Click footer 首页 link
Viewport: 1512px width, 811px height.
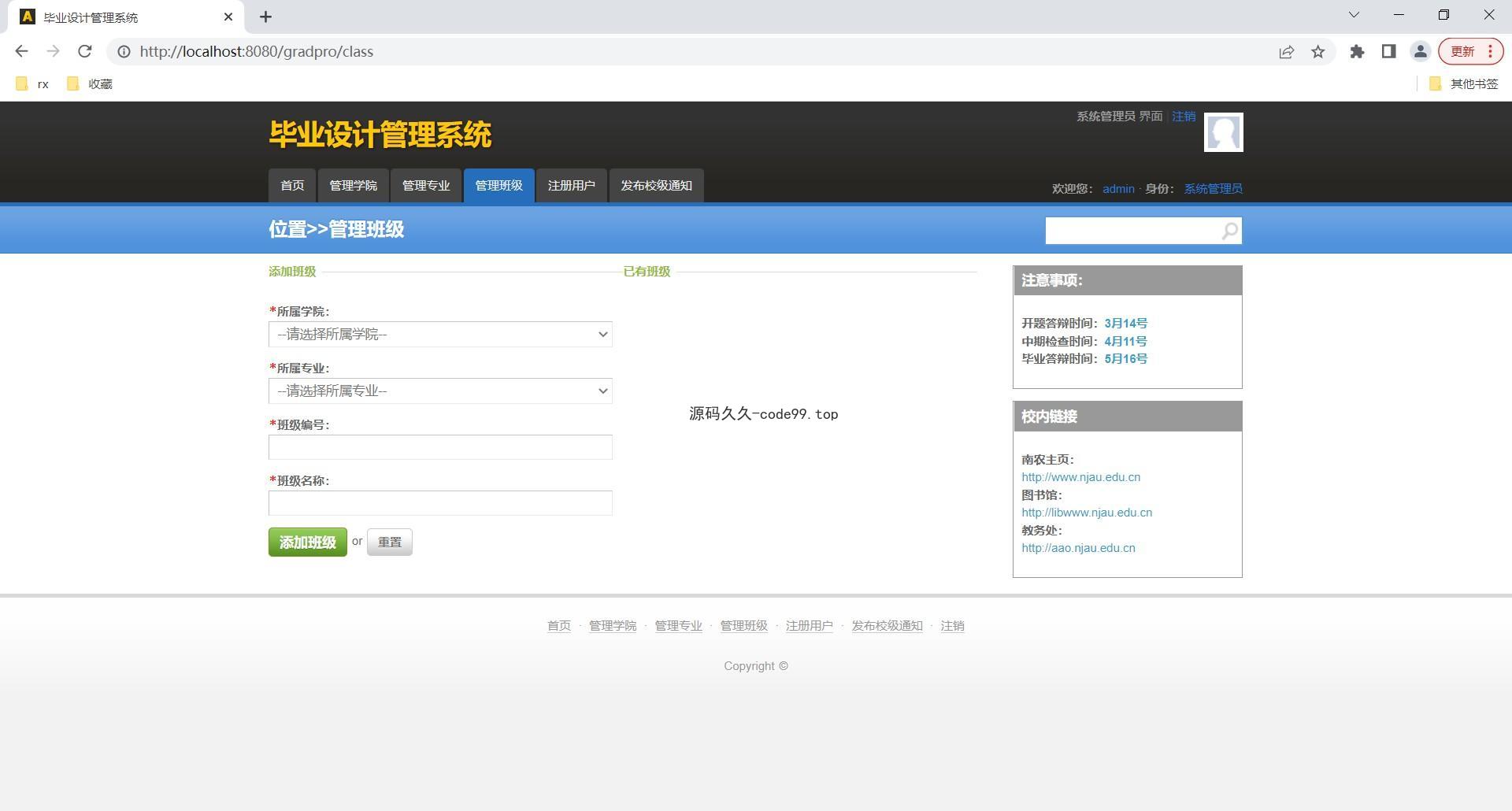559,626
